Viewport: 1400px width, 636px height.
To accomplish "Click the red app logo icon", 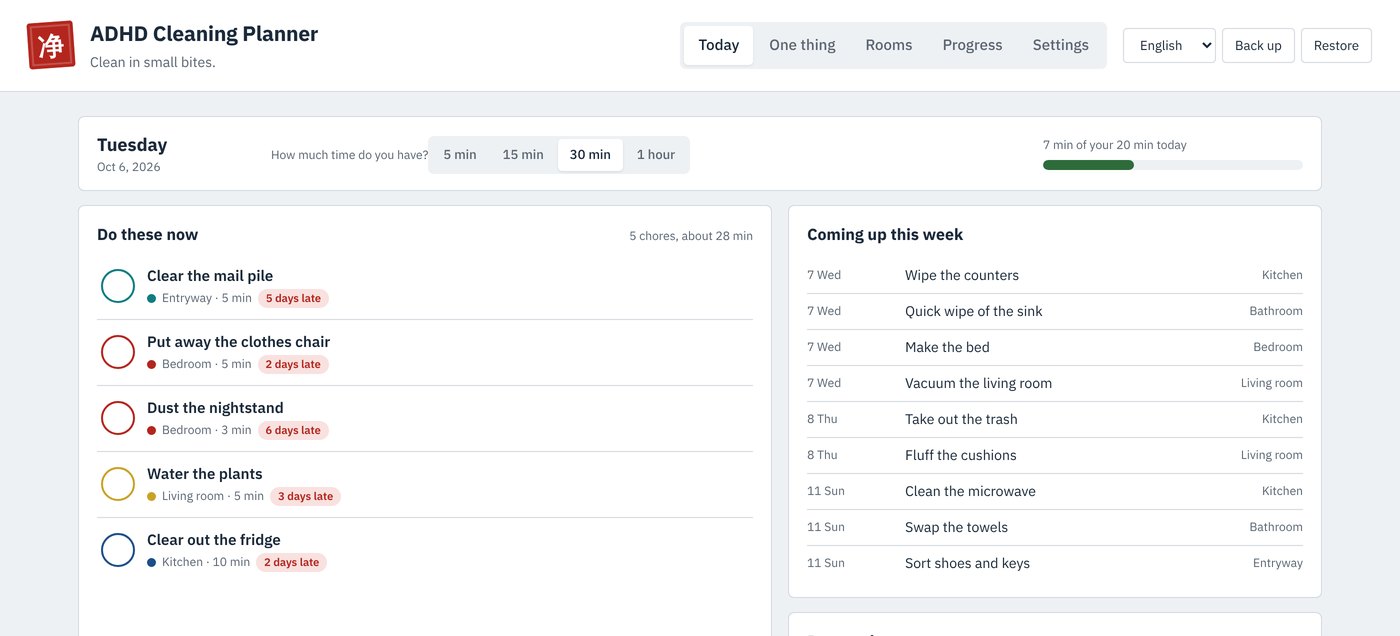I will [51, 45].
